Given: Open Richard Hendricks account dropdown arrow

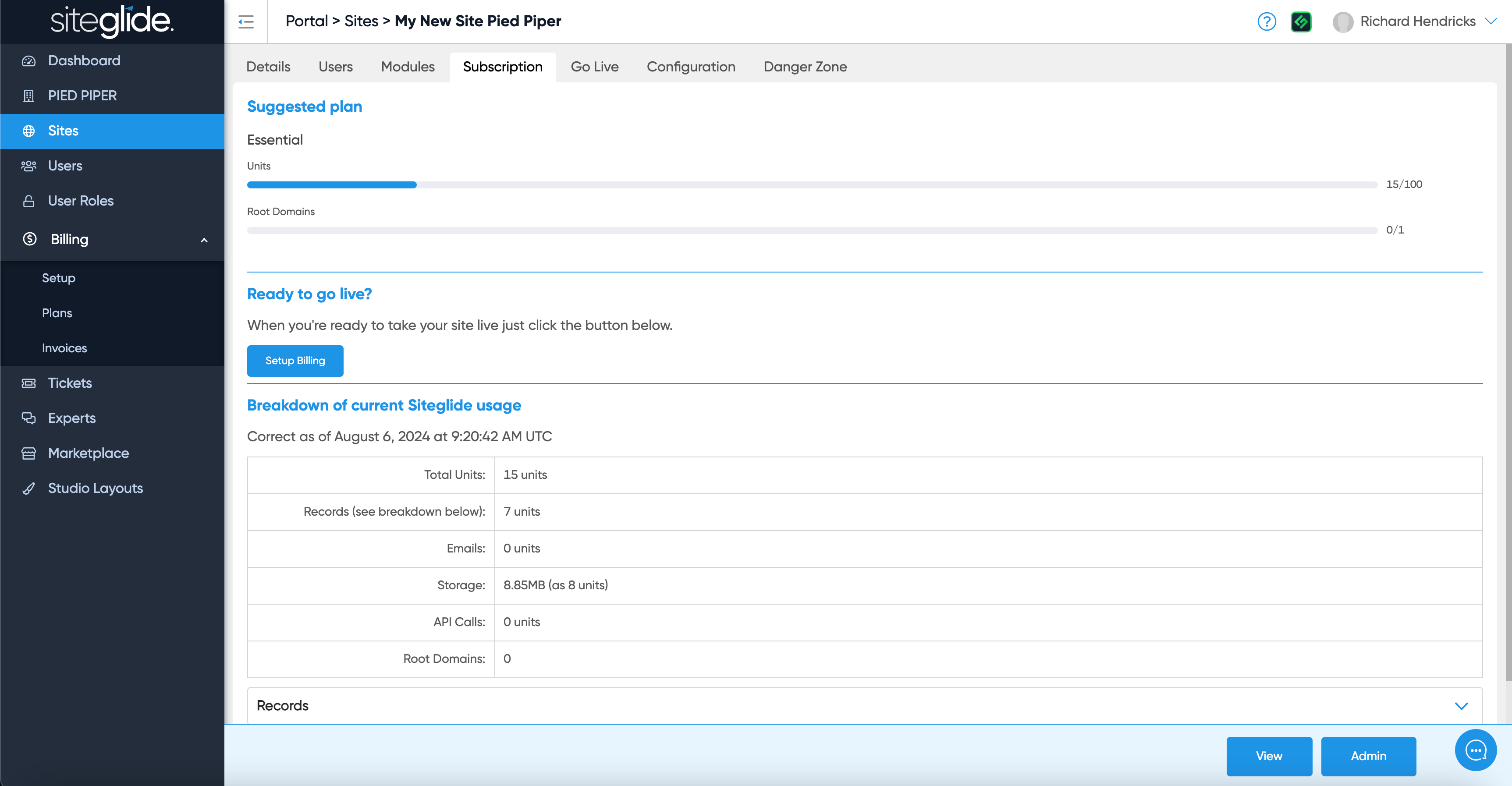Looking at the screenshot, I should point(1491,21).
